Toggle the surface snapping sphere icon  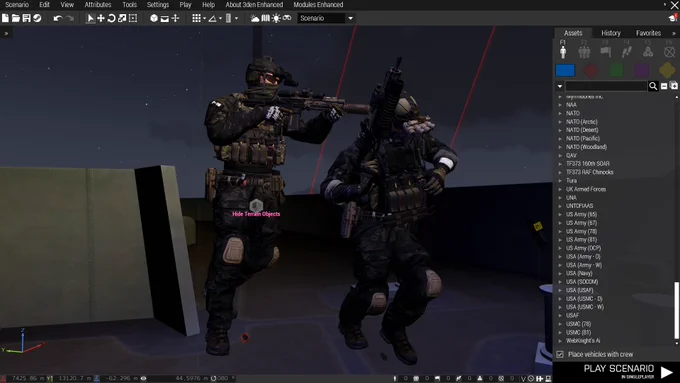click(x=154, y=18)
